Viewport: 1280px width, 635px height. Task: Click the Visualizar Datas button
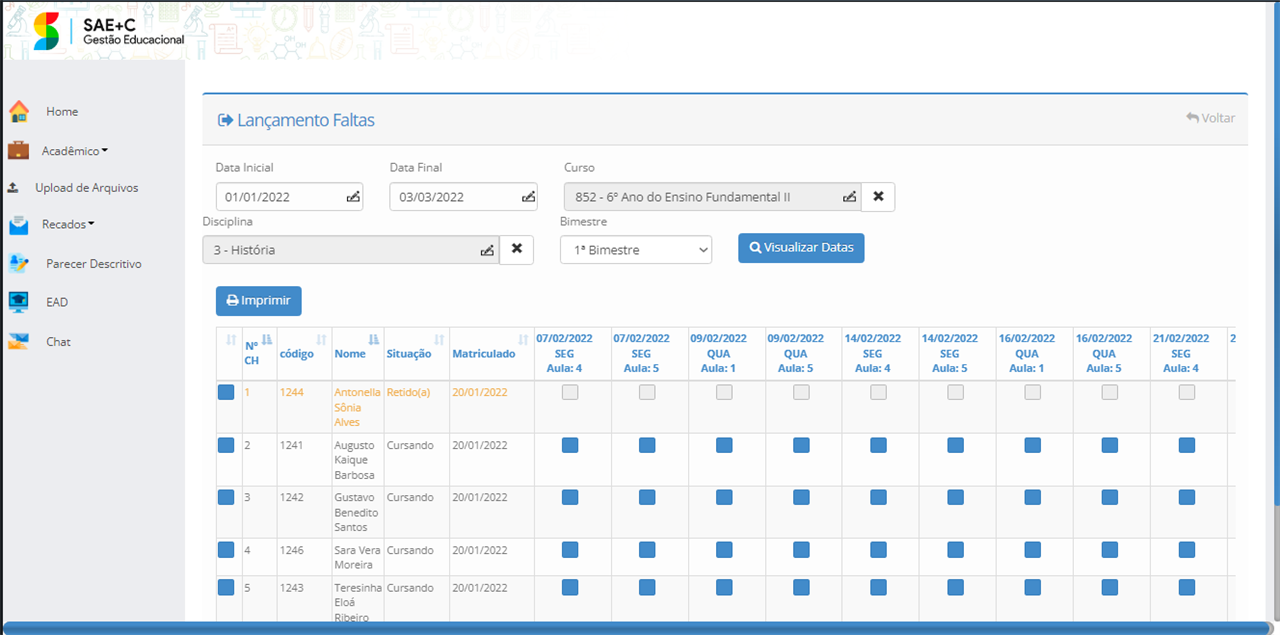[x=801, y=248]
